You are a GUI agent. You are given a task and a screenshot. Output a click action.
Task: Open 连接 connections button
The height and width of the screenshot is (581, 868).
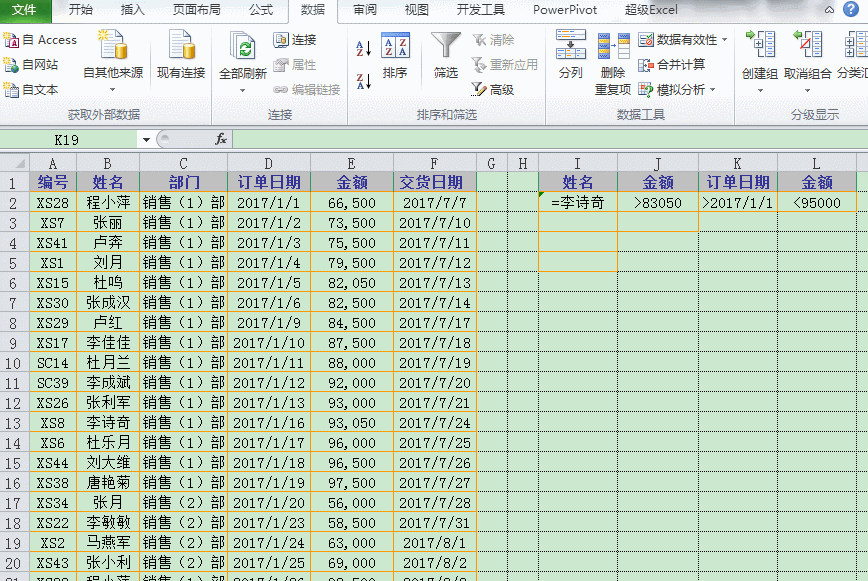click(x=294, y=40)
